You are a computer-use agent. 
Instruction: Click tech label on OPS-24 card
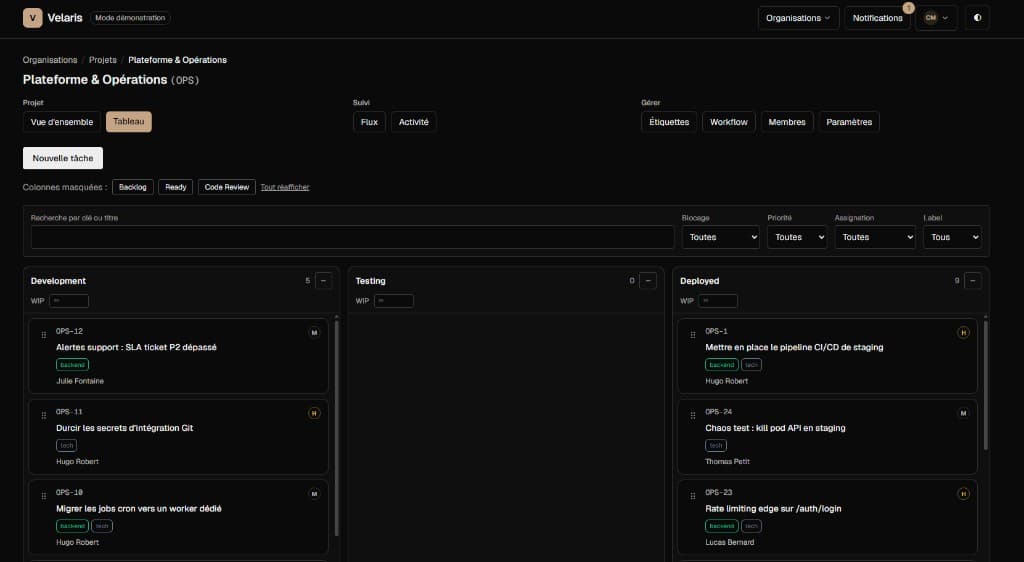pyautogui.click(x=716, y=446)
